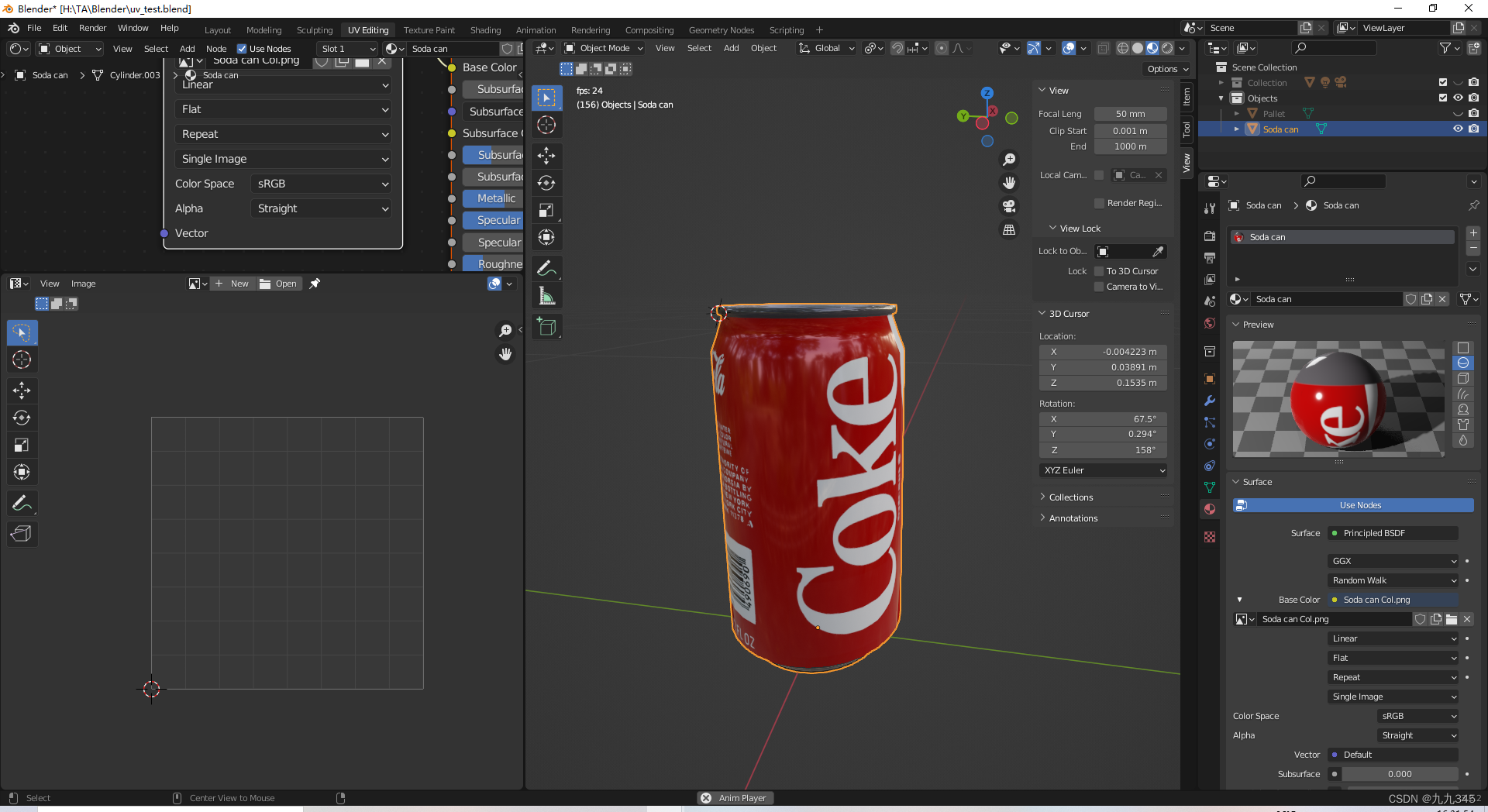
Task: Click the Principled BSDF surface field
Action: point(1393,533)
